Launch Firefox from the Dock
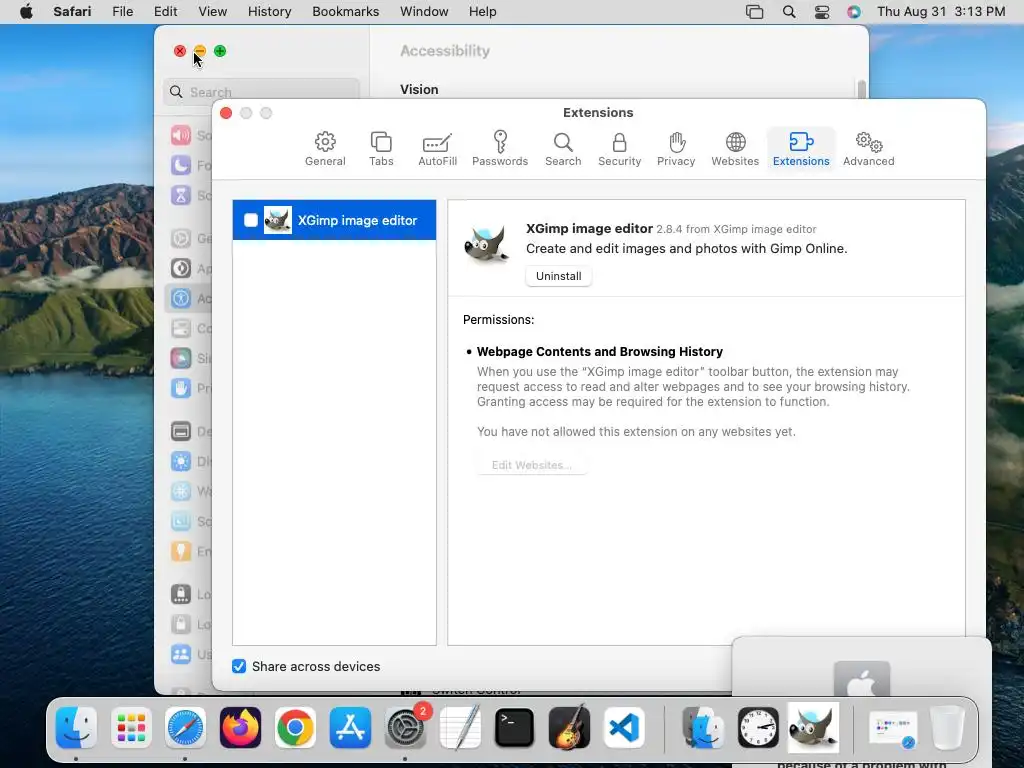The height and width of the screenshot is (768, 1024). (240, 727)
